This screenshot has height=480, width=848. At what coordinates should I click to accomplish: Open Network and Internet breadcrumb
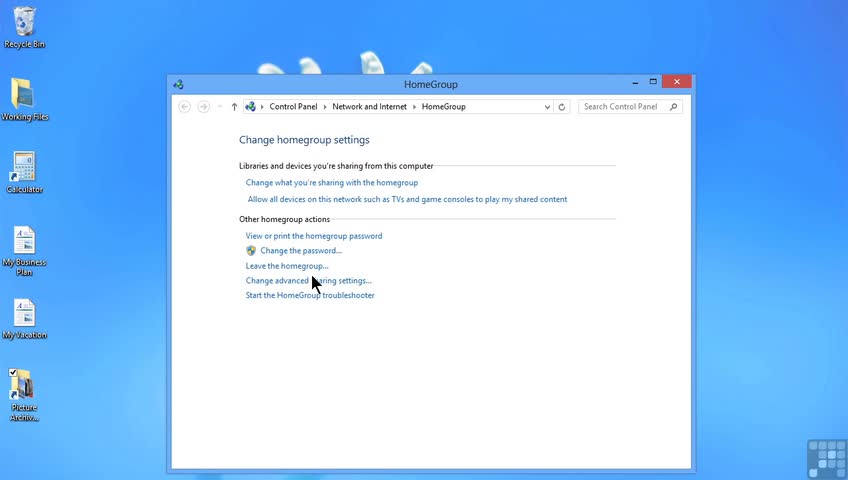(x=369, y=106)
